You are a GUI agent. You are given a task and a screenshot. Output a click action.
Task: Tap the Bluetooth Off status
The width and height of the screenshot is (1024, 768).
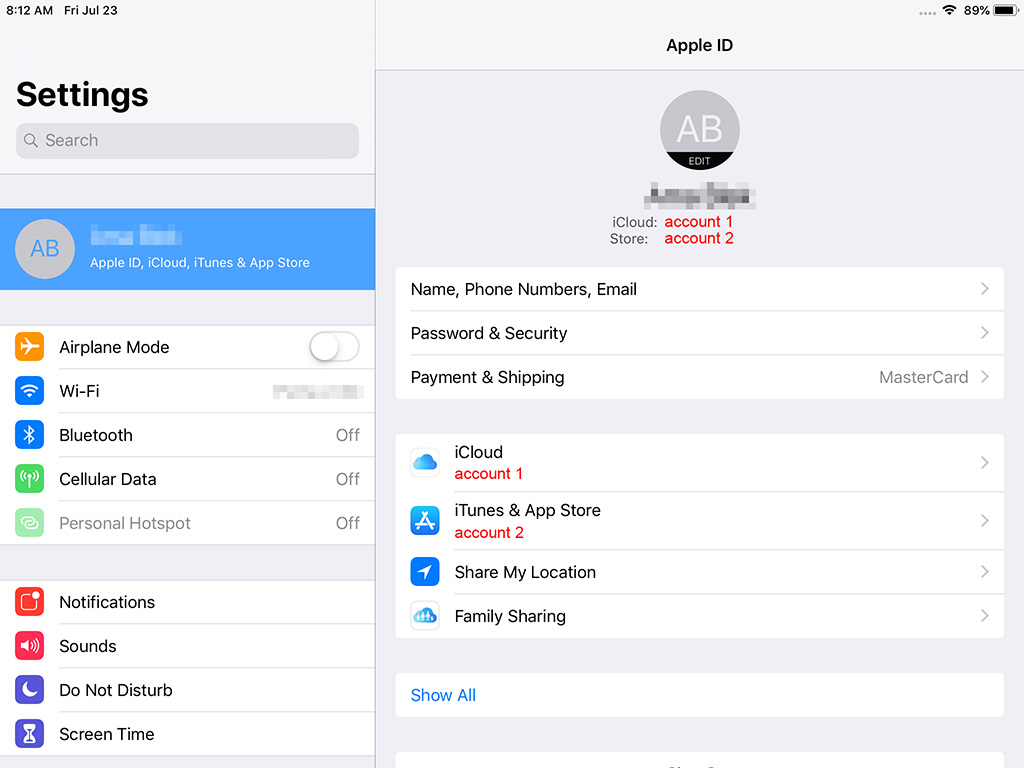click(x=347, y=435)
